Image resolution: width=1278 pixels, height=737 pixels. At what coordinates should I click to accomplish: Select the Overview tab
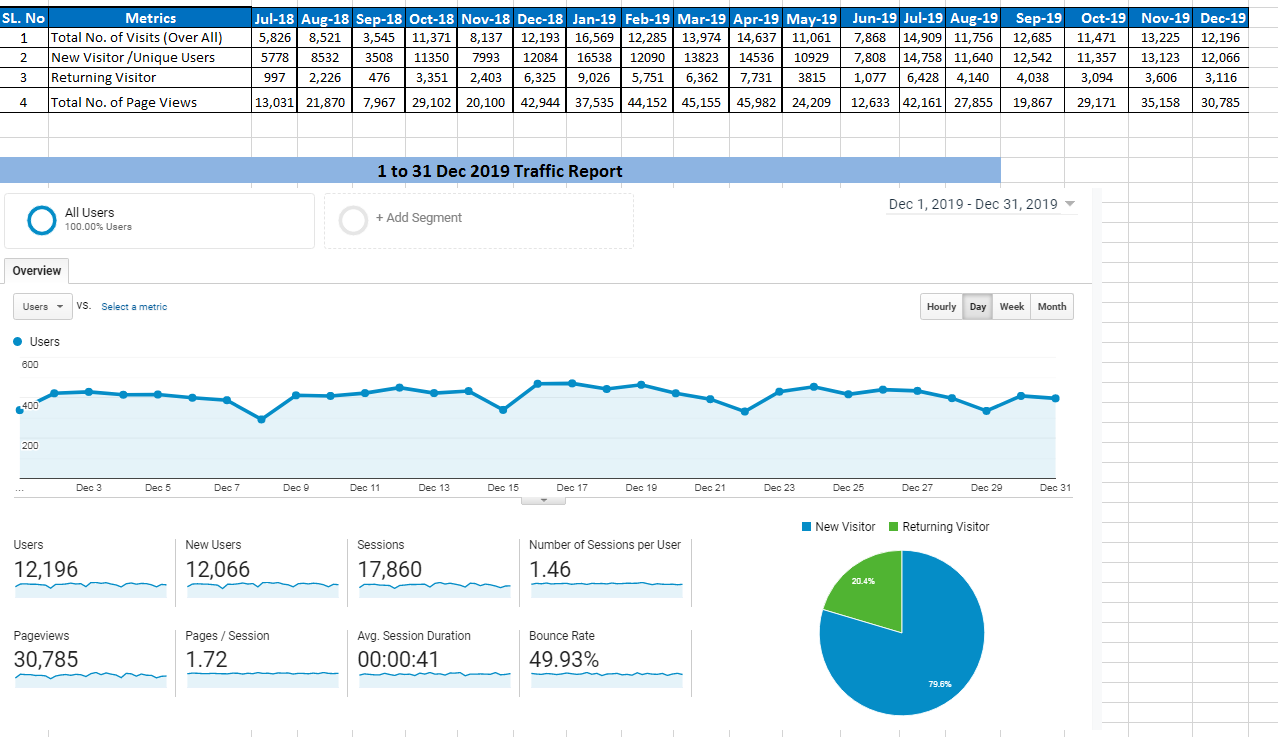tap(37, 271)
